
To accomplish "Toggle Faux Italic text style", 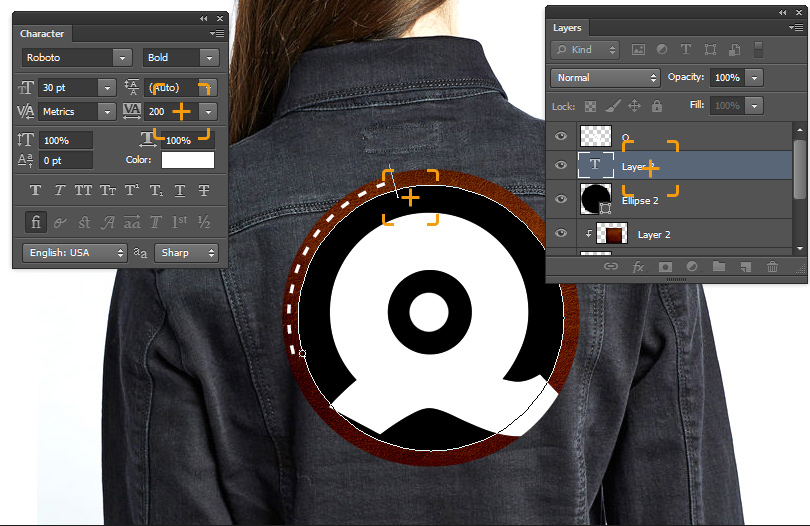I will coord(59,190).
